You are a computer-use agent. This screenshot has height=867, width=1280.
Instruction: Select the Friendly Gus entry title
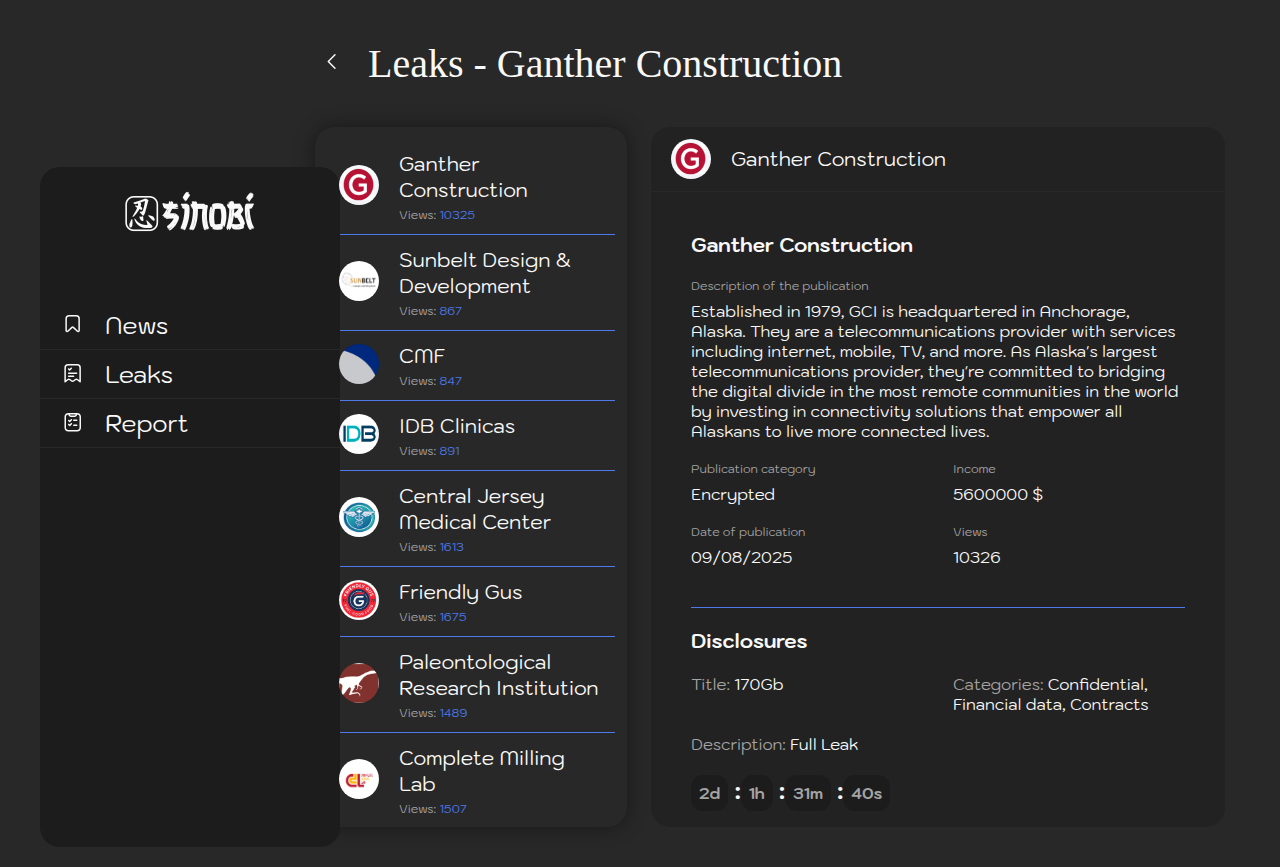coord(460,592)
